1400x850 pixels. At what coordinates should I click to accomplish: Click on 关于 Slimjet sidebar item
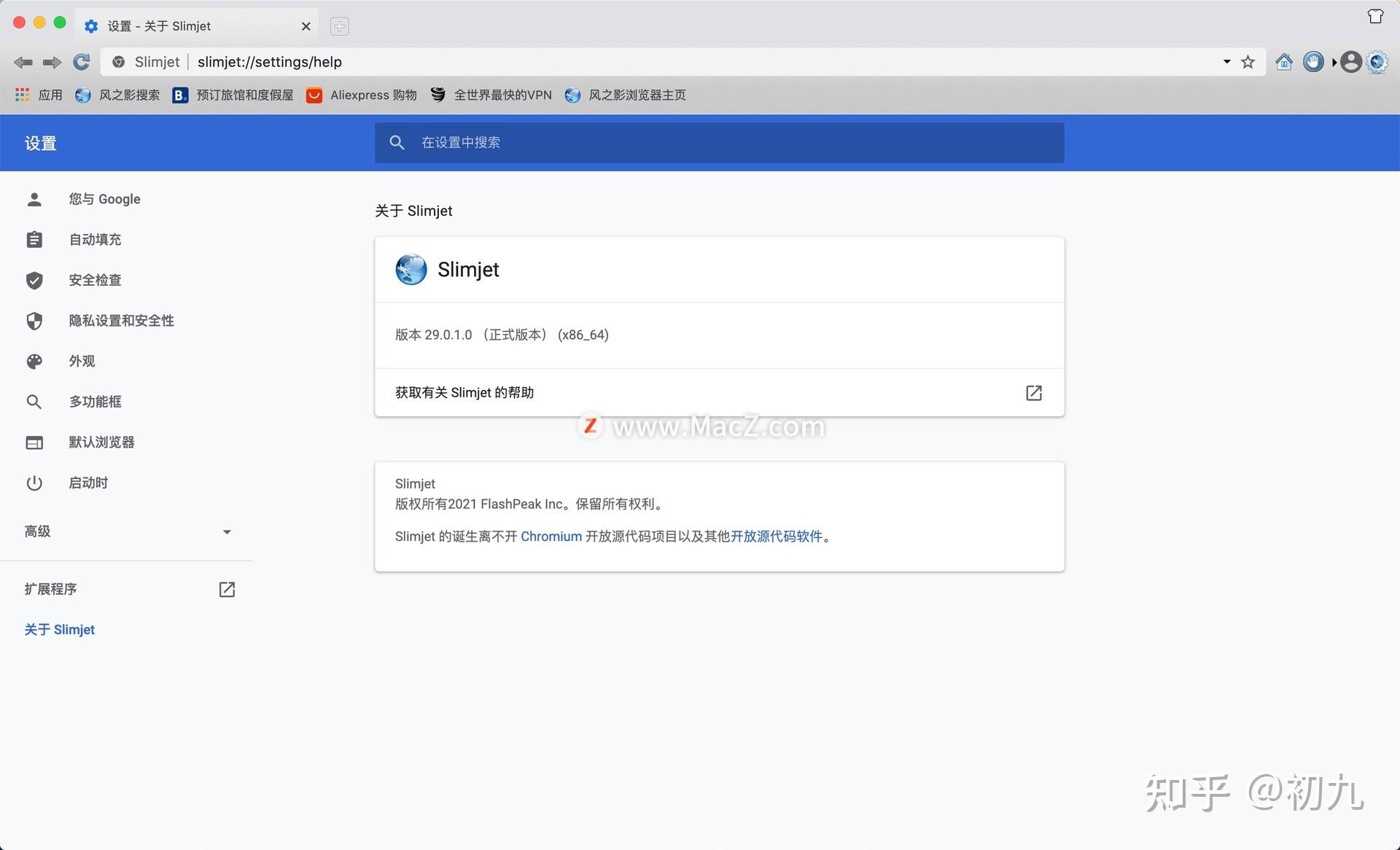59,628
